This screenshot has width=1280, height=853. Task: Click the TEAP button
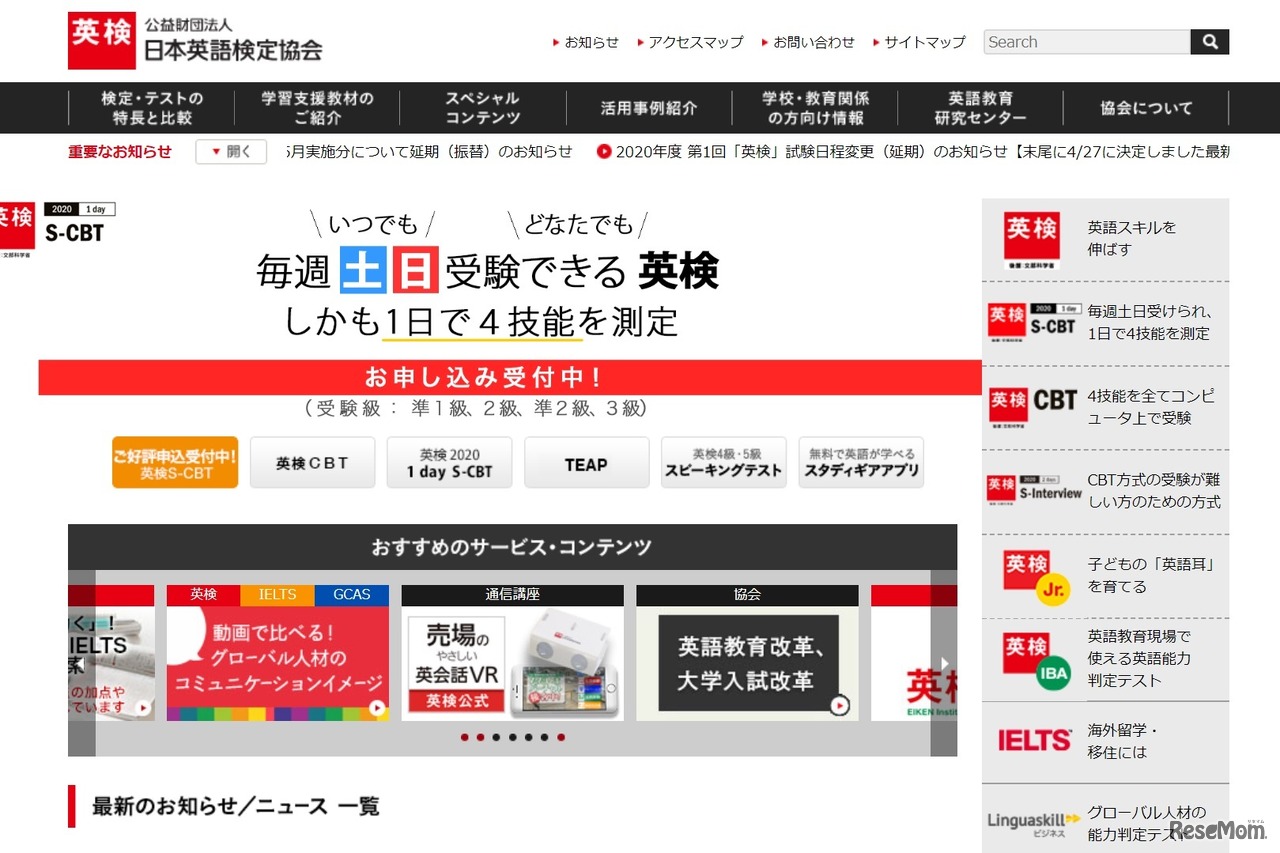586,463
